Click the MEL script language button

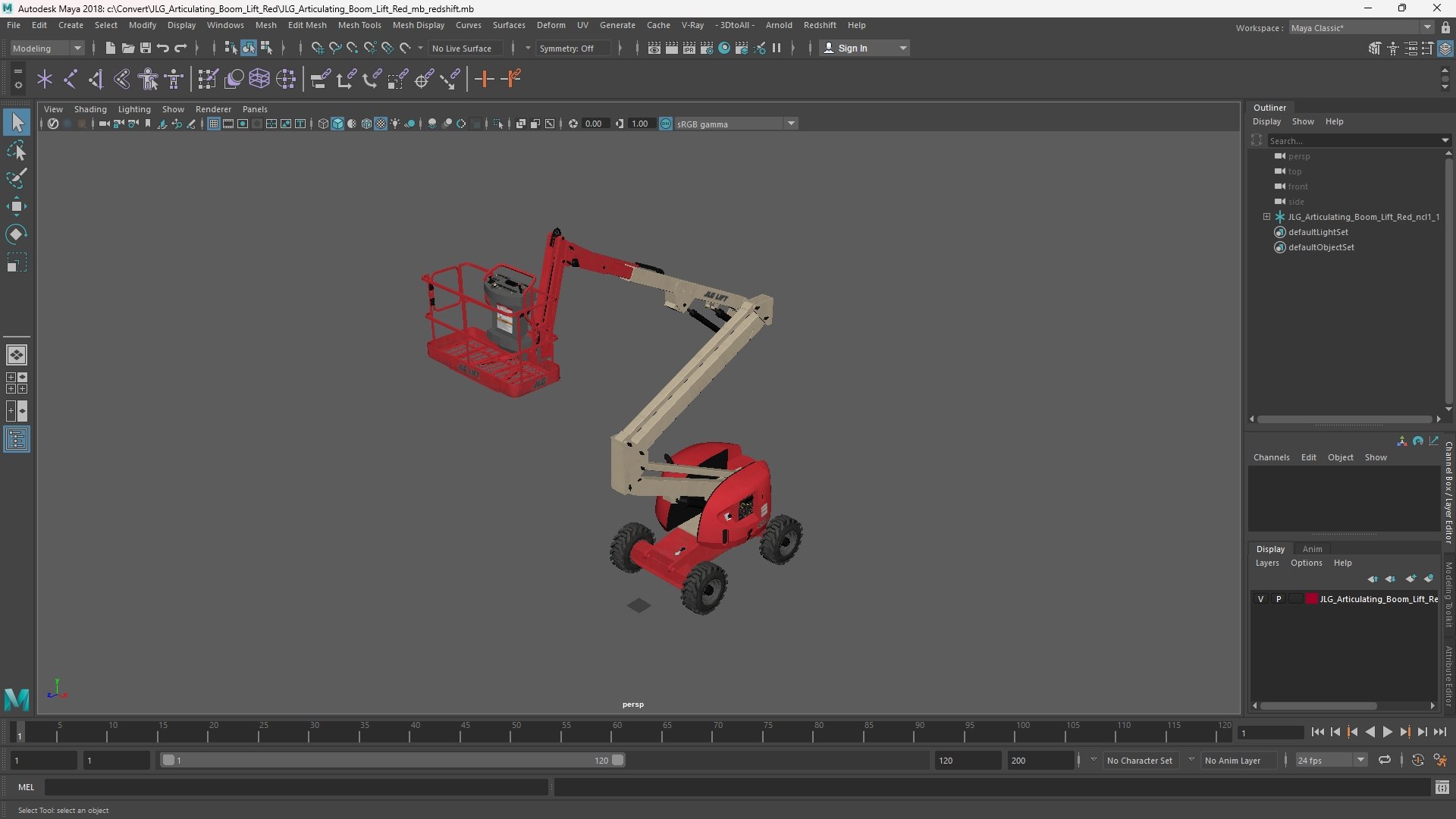[x=27, y=787]
